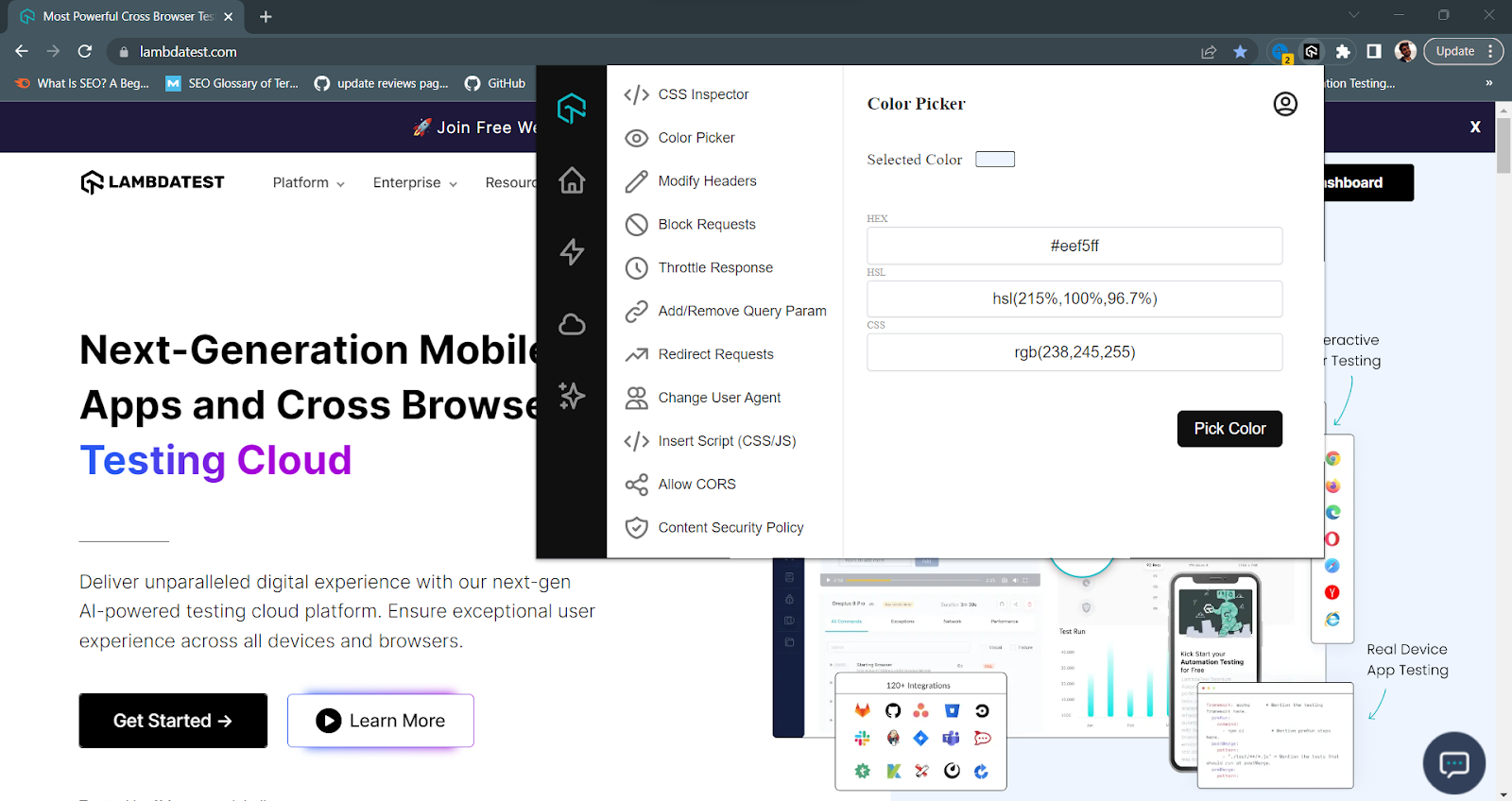Share this page from the address bar
Screen dimensions: 1512x801
click(1209, 52)
